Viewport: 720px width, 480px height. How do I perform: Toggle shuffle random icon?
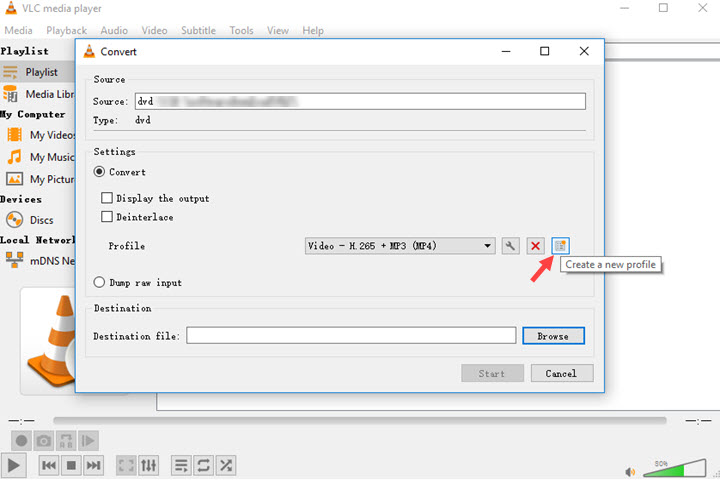[226, 465]
